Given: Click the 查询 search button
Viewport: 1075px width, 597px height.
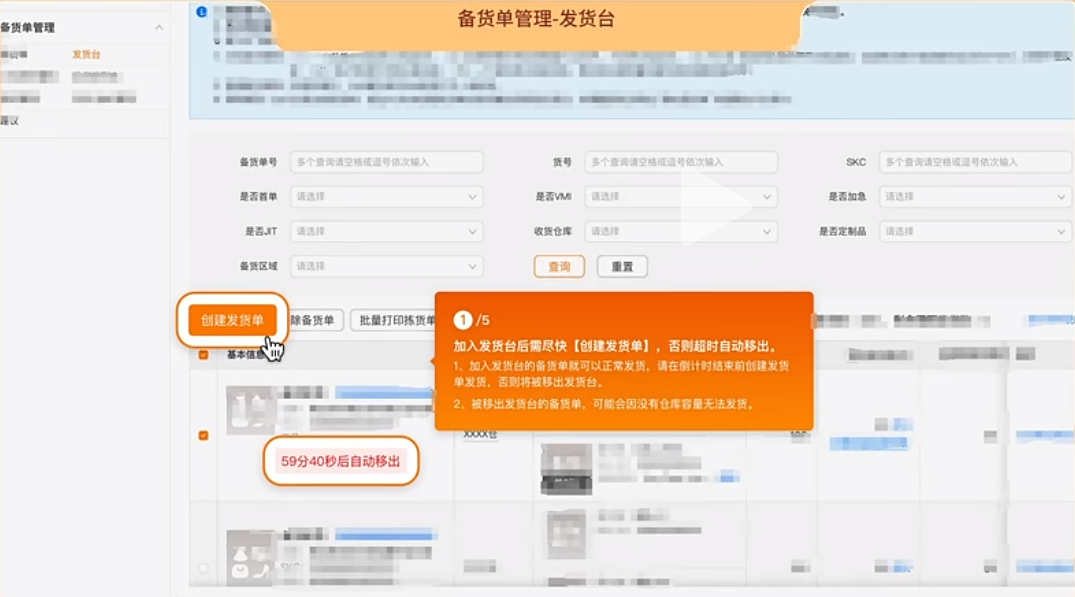Looking at the screenshot, I should coord(559,267).
